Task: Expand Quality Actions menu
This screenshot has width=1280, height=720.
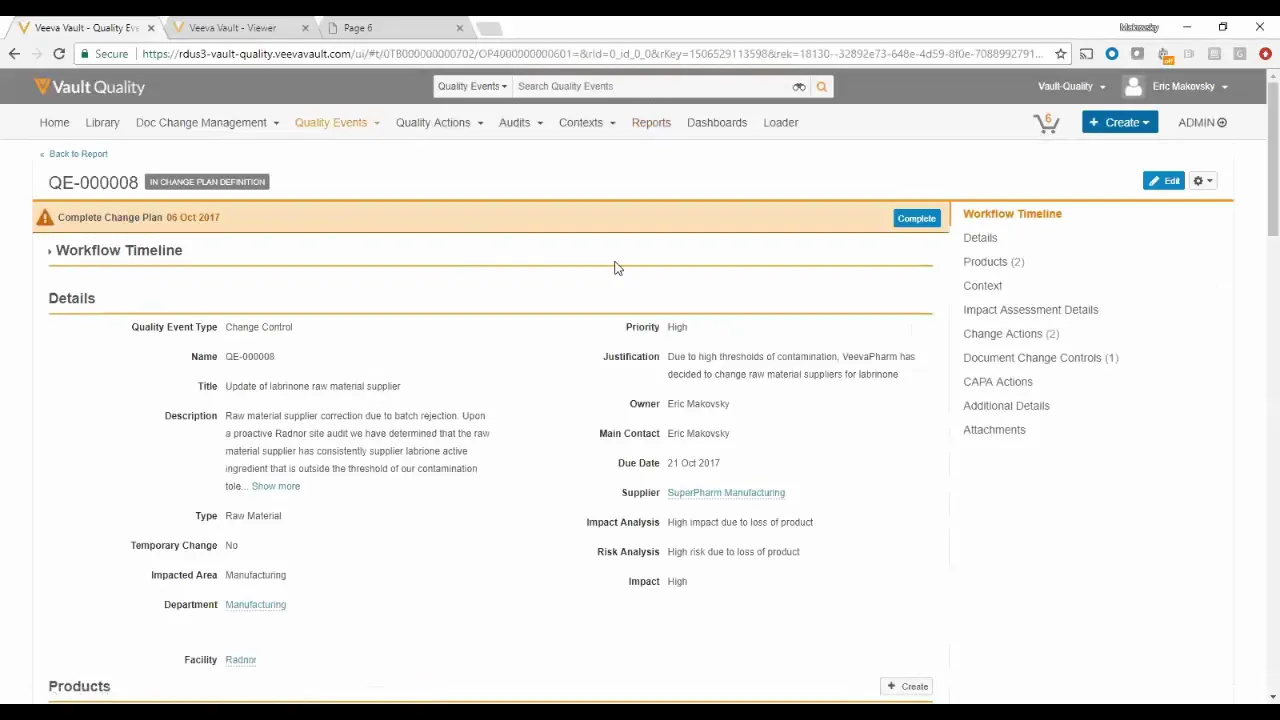Action: 439,123
